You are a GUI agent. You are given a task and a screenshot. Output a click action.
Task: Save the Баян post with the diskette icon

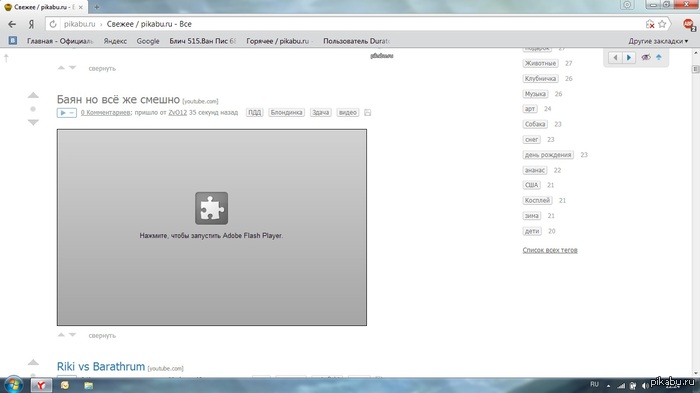[367, 113]
